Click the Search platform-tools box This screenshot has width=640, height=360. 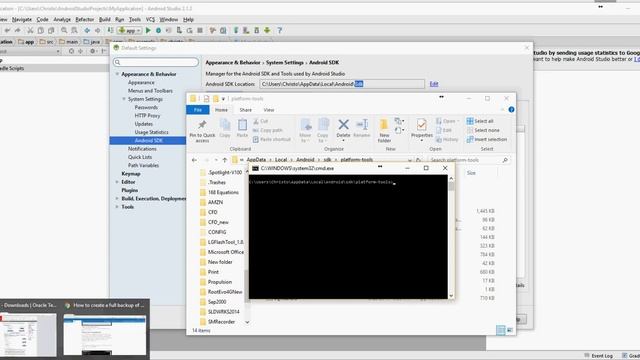click(469, 160)
